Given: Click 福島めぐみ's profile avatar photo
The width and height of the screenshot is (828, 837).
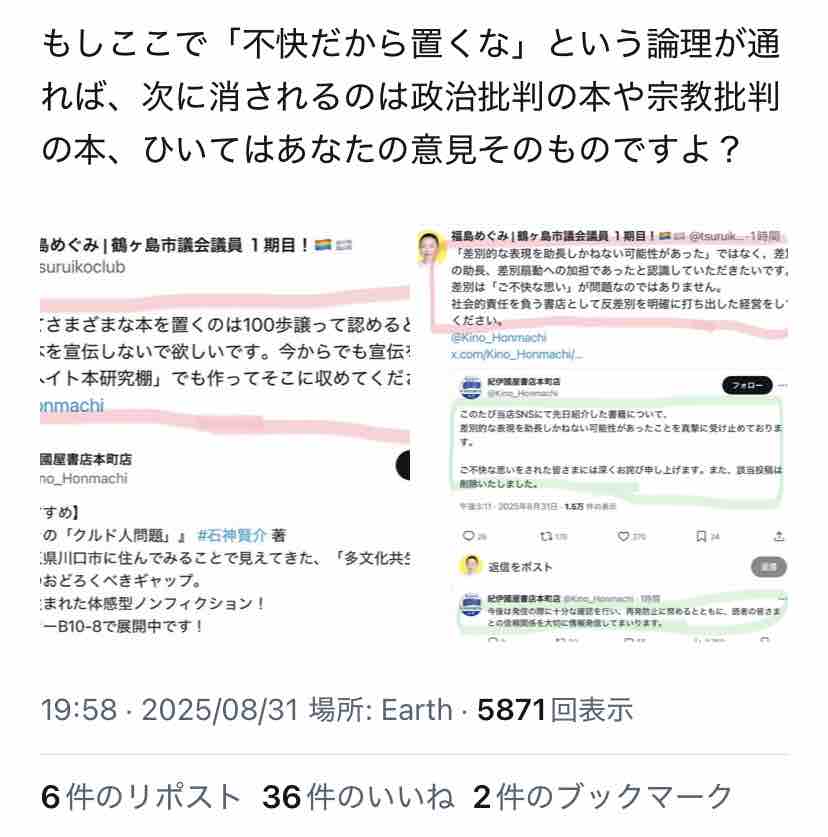Looking at the screenshot, I should pyautogui.click(x=431, y=248).
